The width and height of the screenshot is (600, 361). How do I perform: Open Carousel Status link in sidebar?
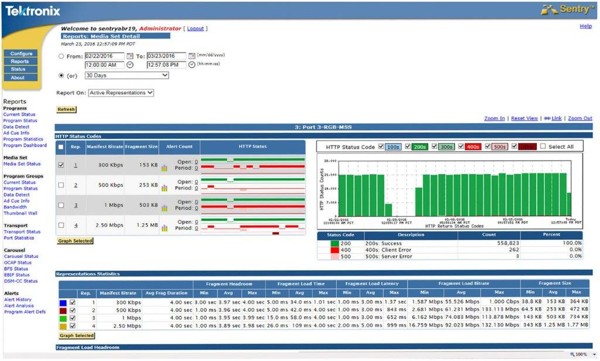[21, 256]
